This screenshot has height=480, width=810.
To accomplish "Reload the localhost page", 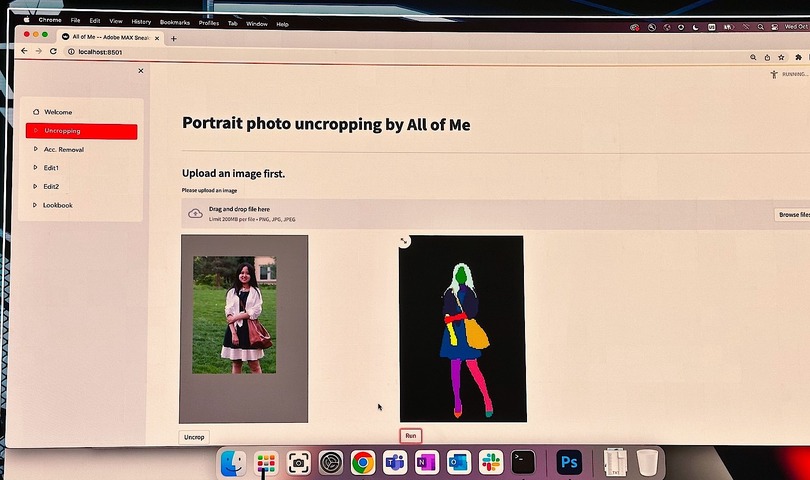I will point(53,51).
